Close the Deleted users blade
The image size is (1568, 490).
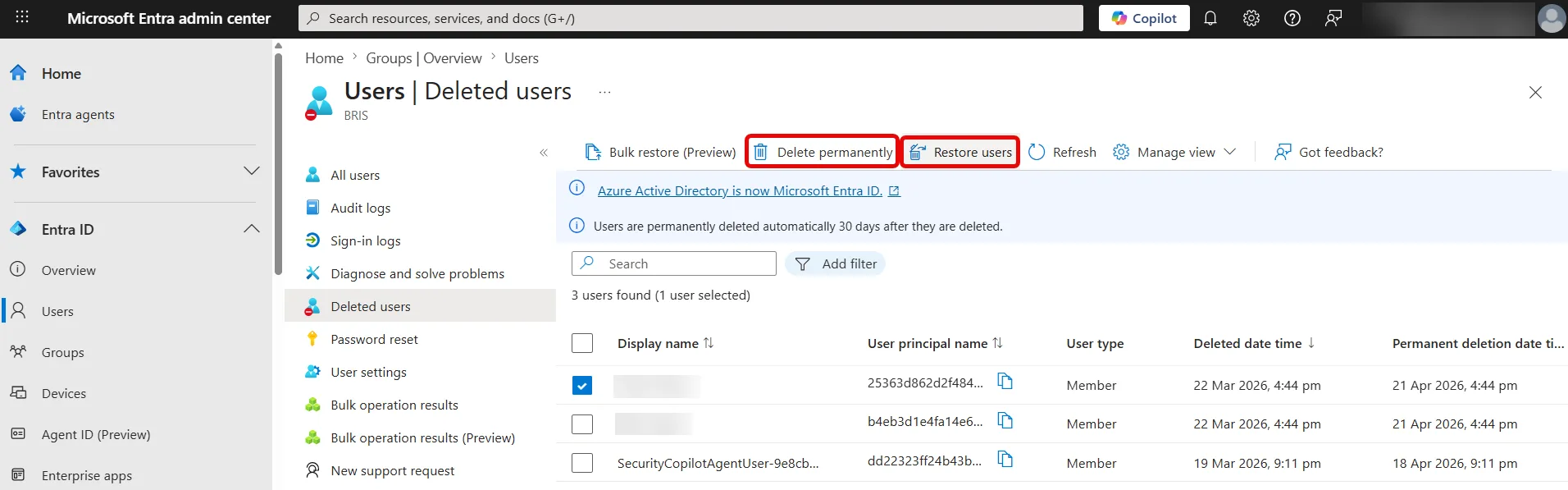point(1535,93)
